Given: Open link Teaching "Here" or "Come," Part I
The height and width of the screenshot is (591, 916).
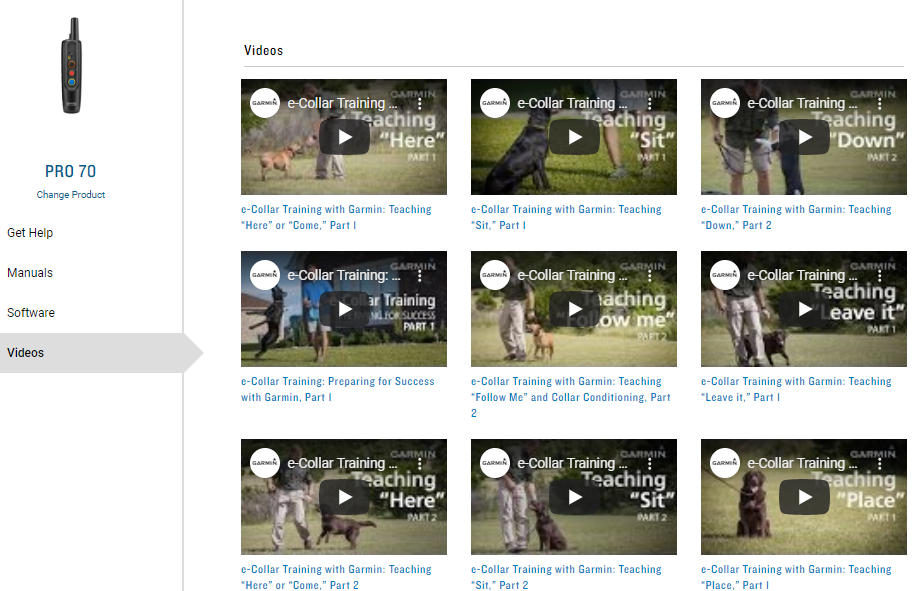Looking at the screenshot, I should click(336, 217).
